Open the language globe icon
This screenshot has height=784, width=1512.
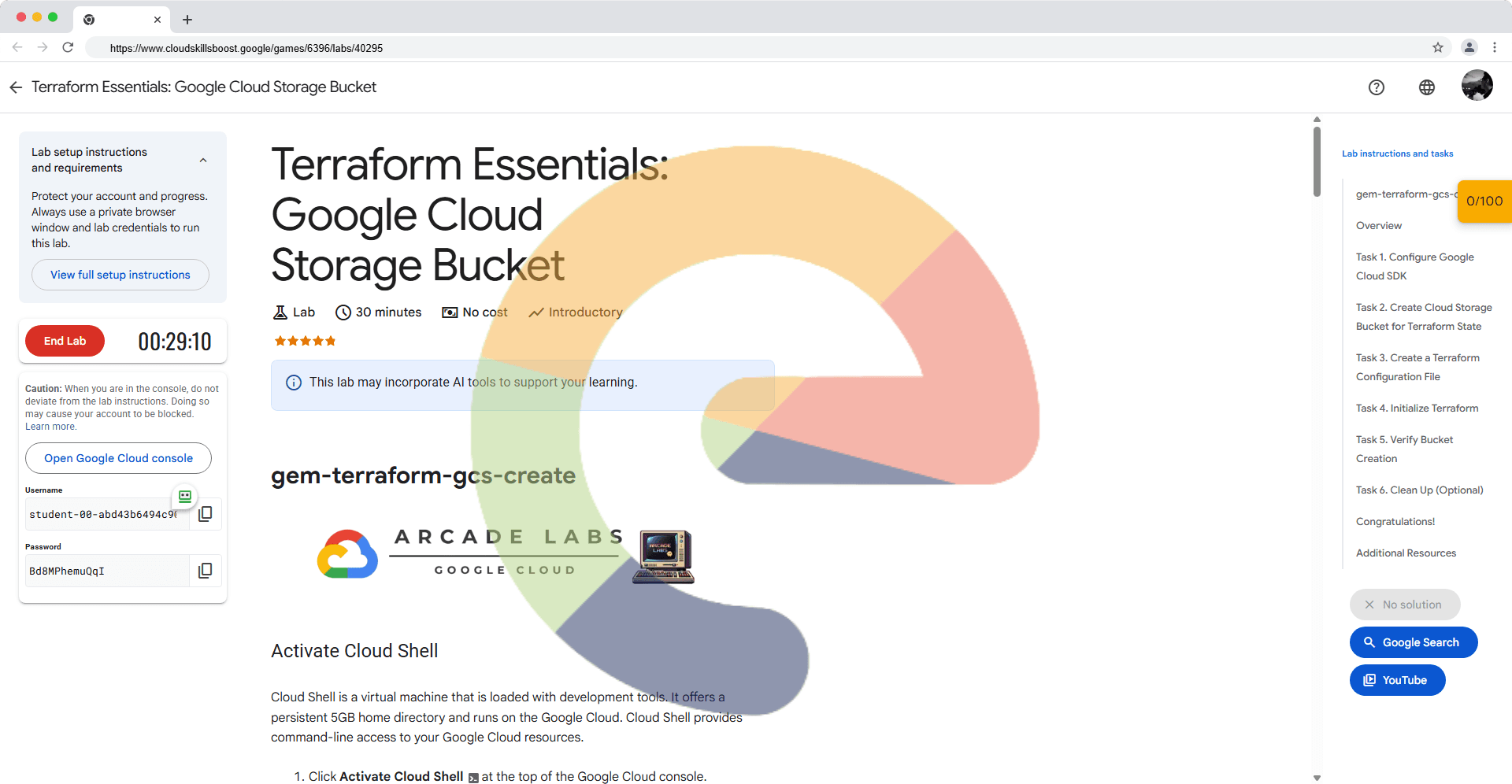[1426, 87]
